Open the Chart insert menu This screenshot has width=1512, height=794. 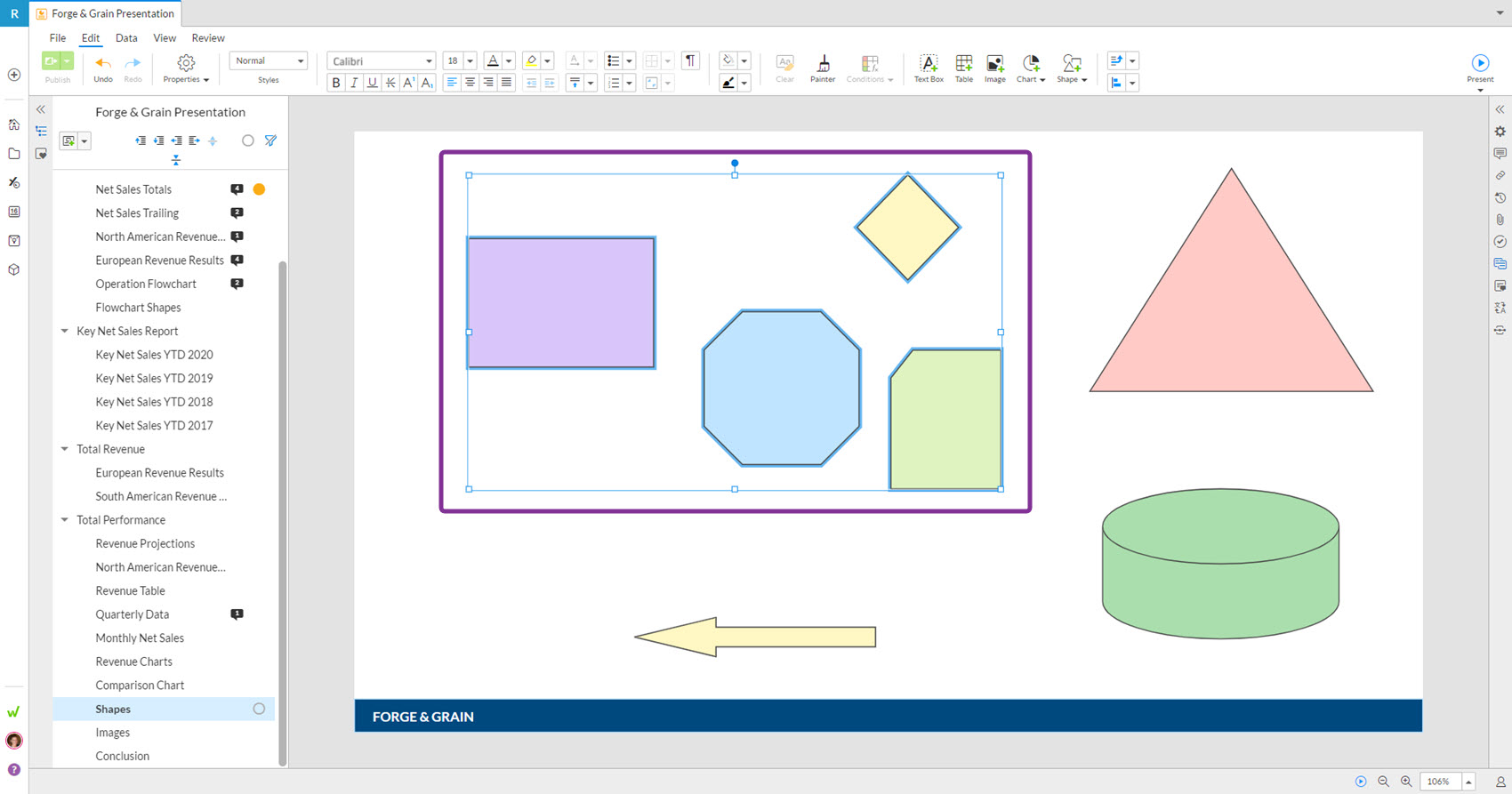(1031, 68)
